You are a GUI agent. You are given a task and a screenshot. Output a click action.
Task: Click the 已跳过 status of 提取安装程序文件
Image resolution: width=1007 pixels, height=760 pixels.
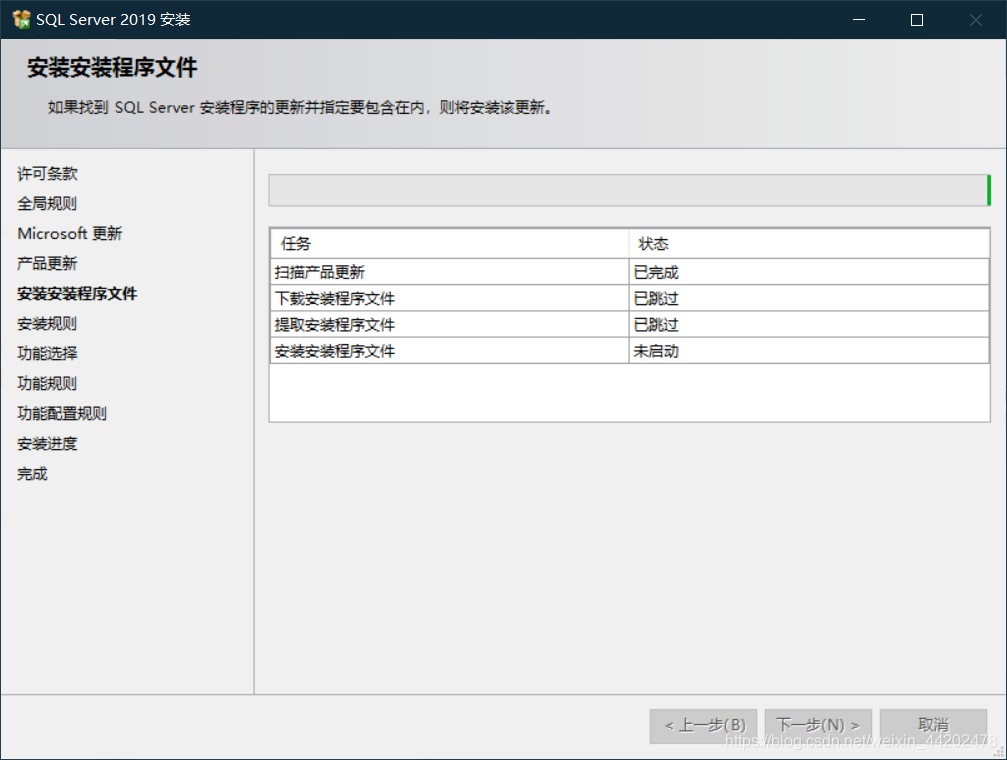pos(809,325)
